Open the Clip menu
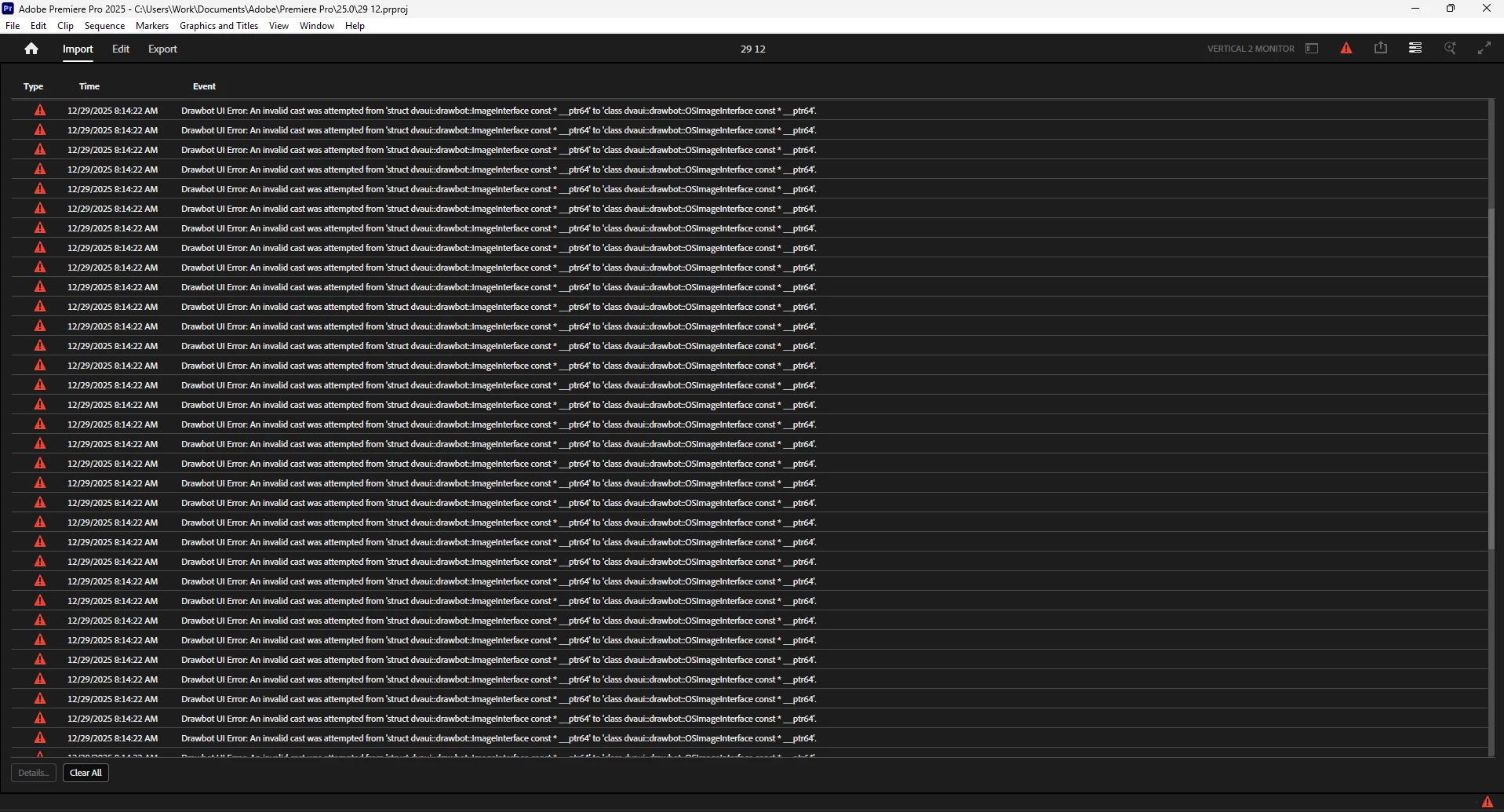The height and width of the screenshot is (812, 1504). pos(66,26)
